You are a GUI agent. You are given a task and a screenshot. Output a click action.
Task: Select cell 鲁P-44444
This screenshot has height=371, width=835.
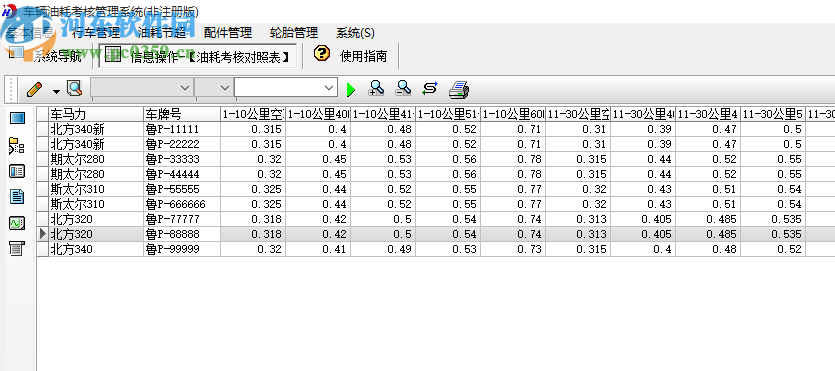182,174
